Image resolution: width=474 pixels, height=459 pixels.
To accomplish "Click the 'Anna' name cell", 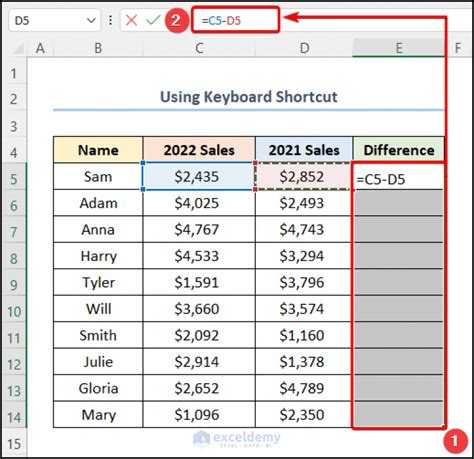I will coord(98,229).
